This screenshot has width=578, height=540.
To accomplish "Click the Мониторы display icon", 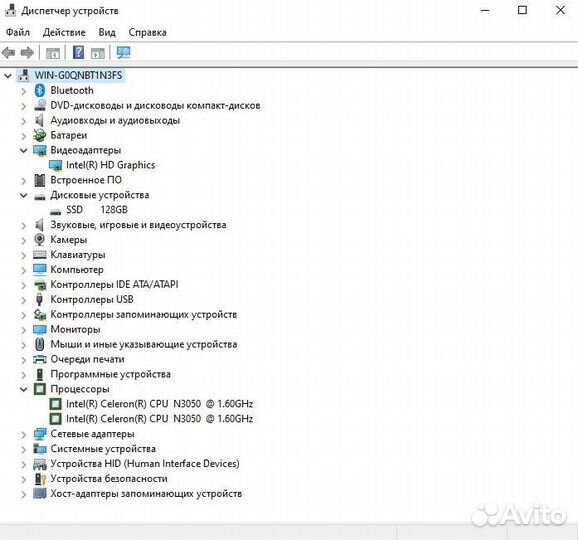I will coord(39,329).
